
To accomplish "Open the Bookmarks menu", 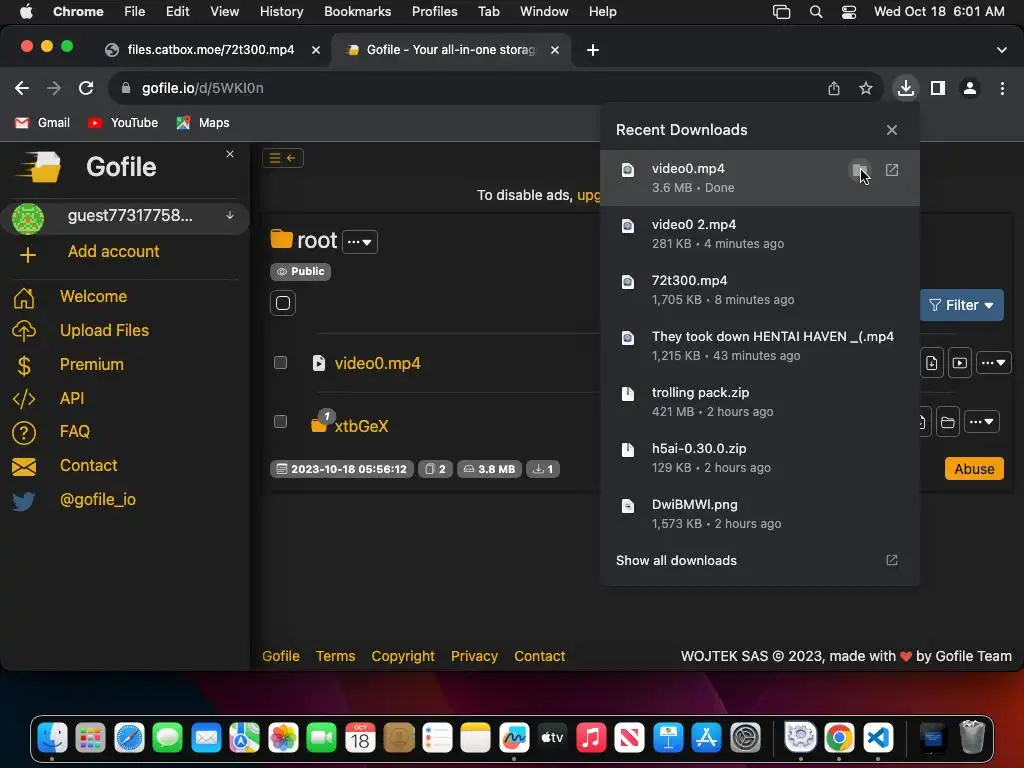I will click(357, 12).
